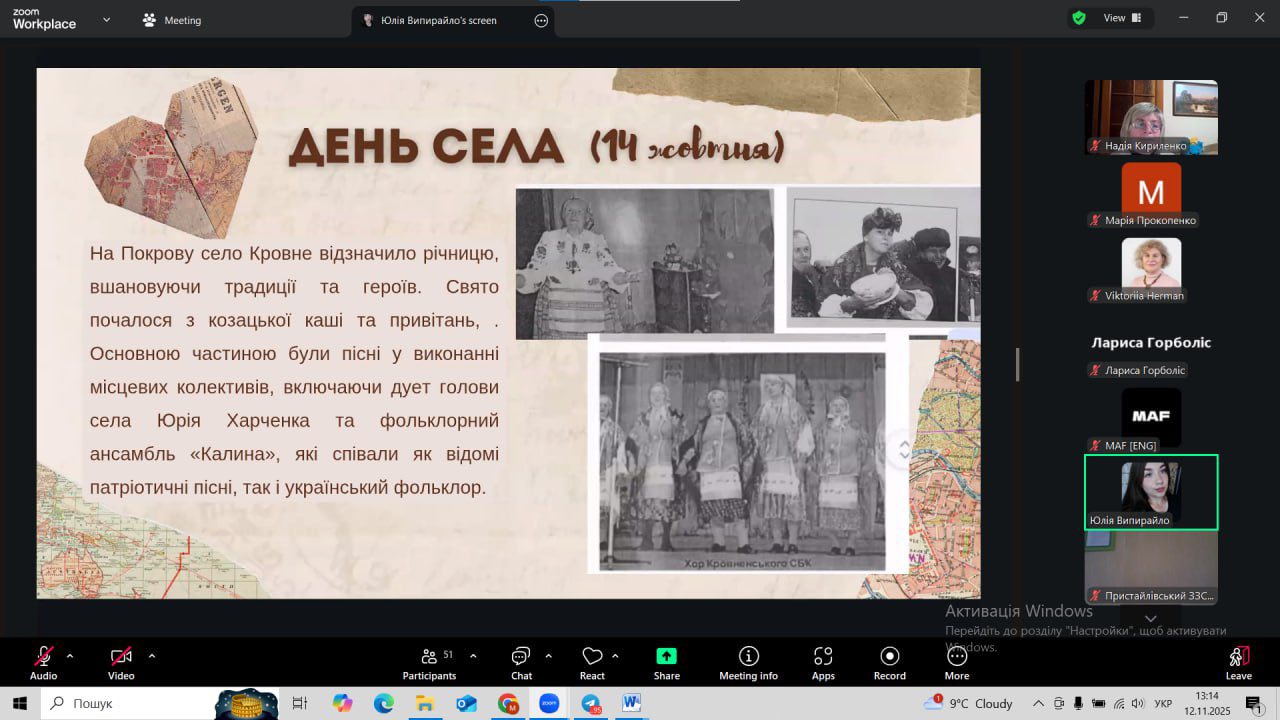Image resolution: width=1280 pixels, height=720 pixels.
Task: Click the green Share screen icon
Action: 666,657
